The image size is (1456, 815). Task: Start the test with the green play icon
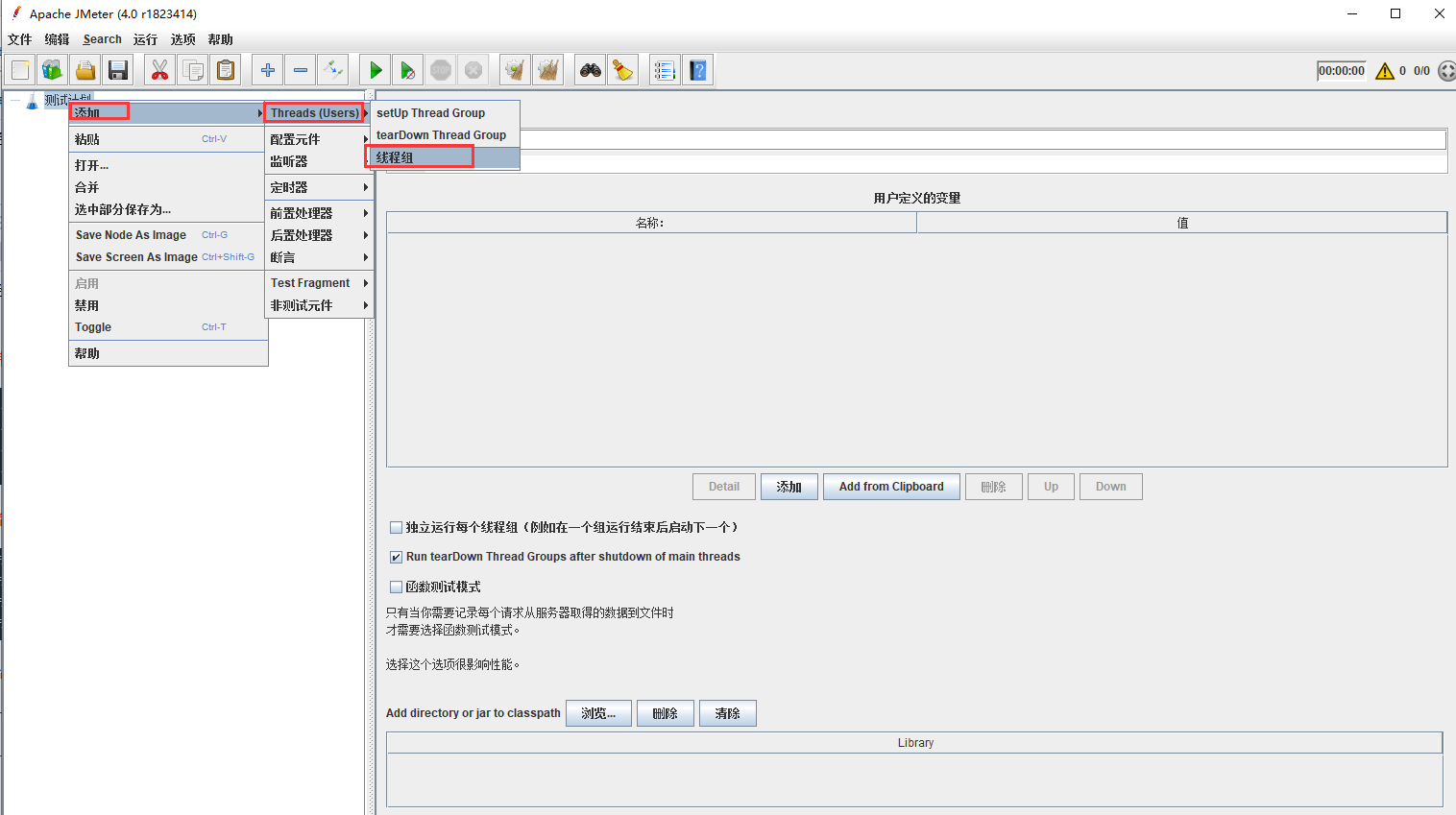pos(376,70)
